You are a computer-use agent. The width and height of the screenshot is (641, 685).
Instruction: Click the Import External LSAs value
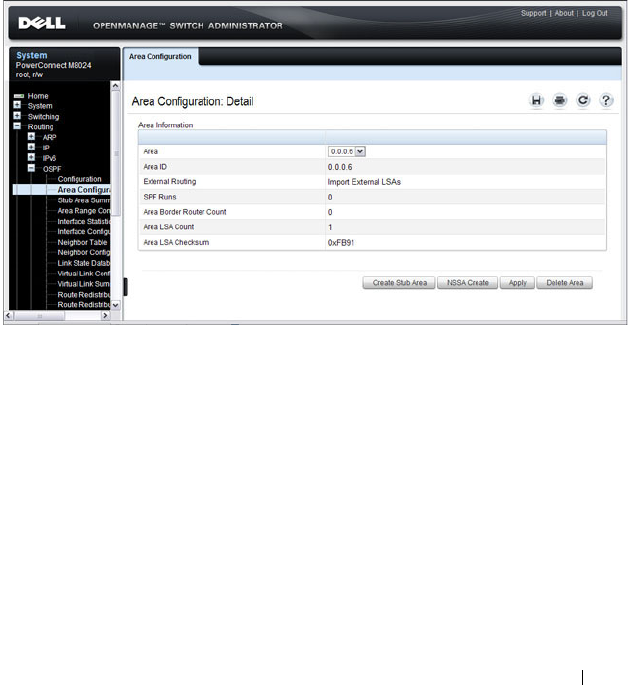pos(364,182)
